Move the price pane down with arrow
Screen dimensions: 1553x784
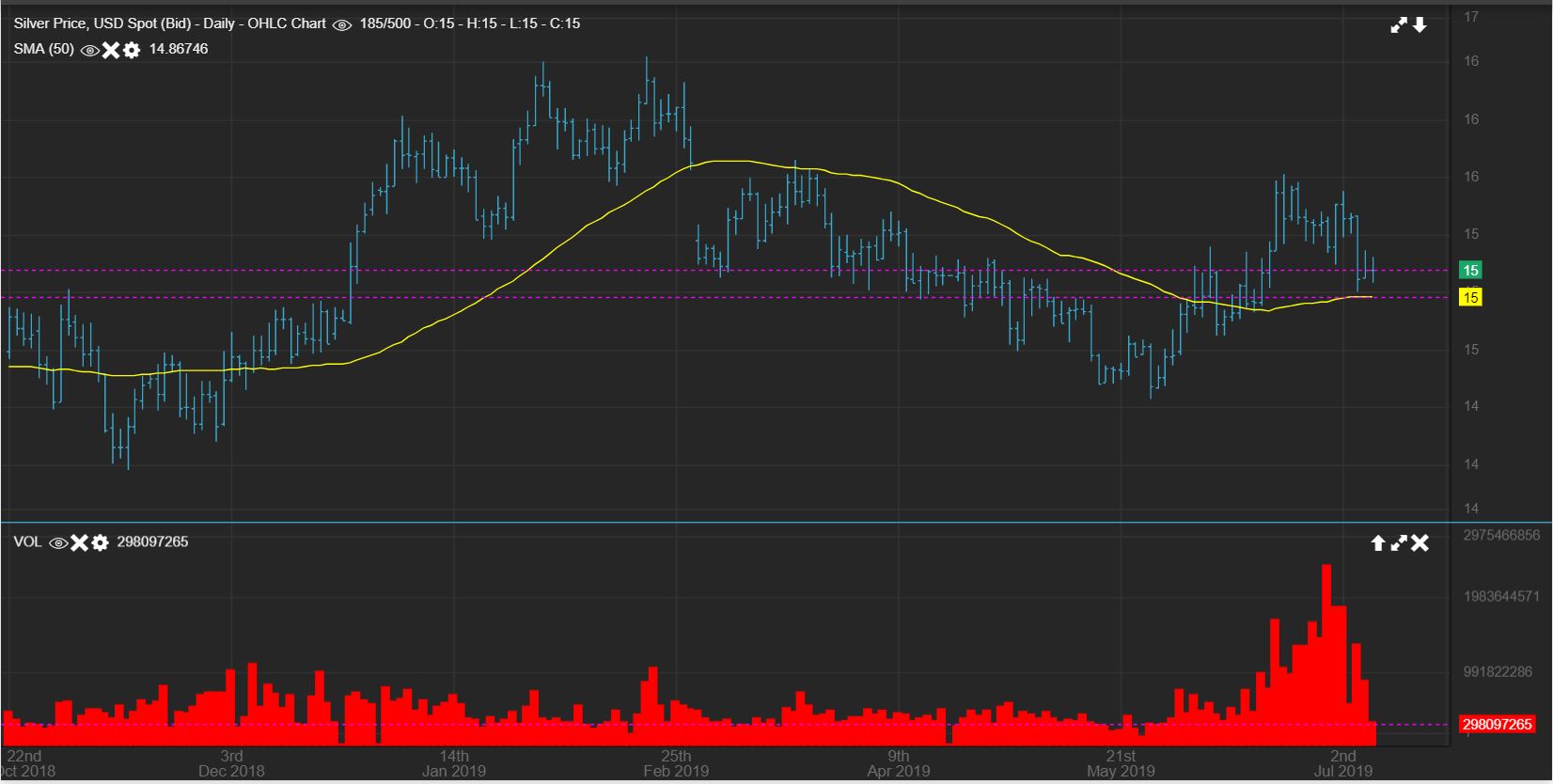[x=1420, y=25]
